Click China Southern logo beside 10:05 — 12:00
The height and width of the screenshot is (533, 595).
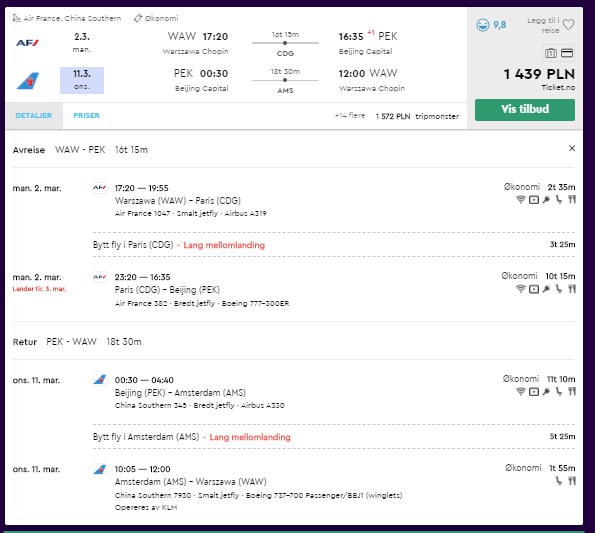coord(100,469)
